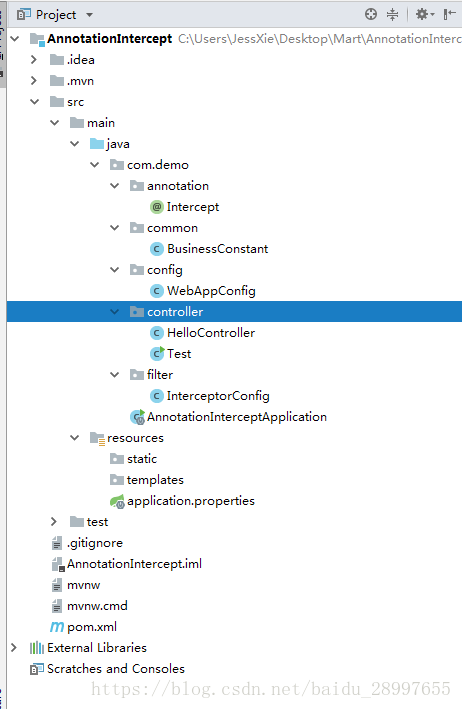462x709 pixels.
Task: Collapse the main folder
Action: [x=54, y=123]
